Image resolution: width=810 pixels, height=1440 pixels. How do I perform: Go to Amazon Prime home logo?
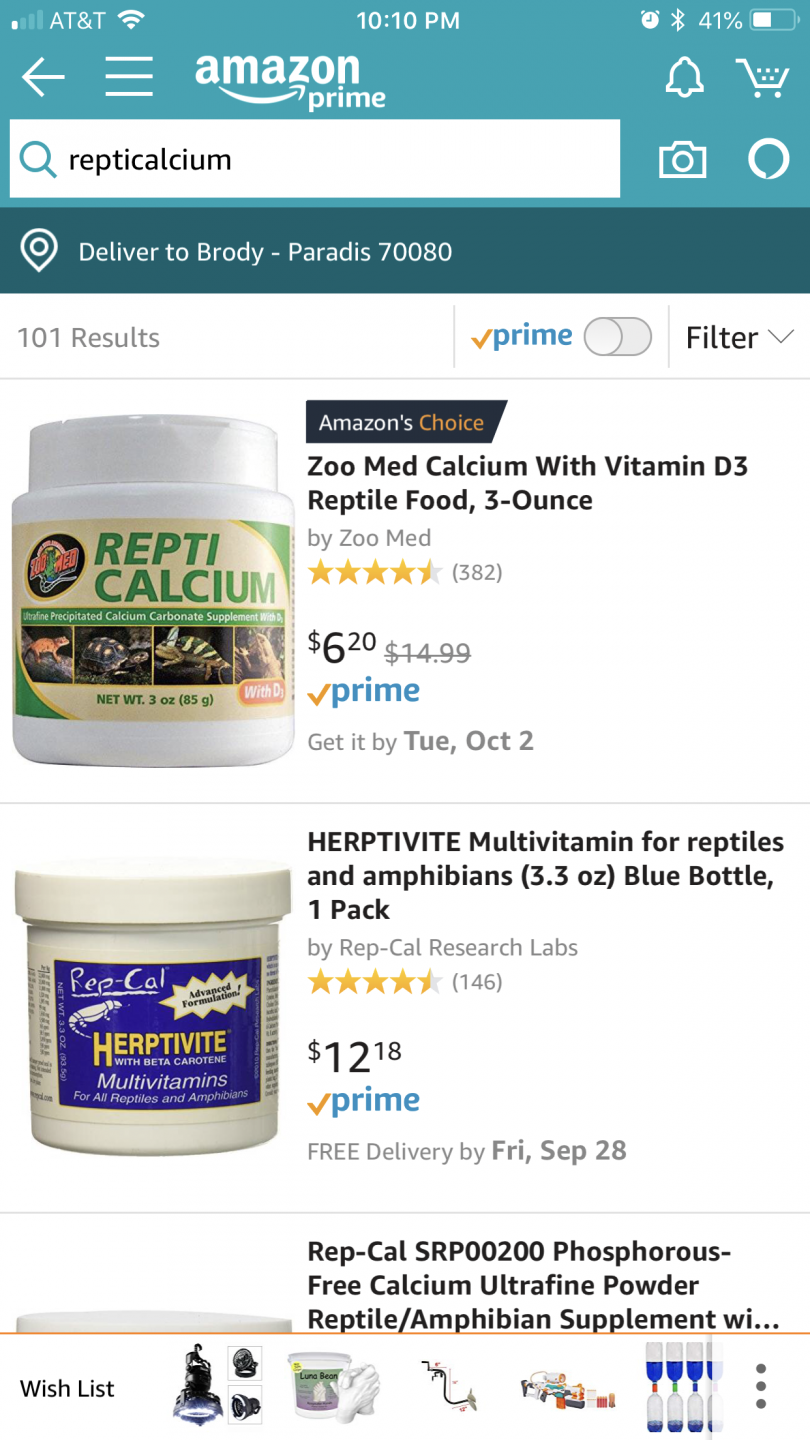click(x=290, y=79)
